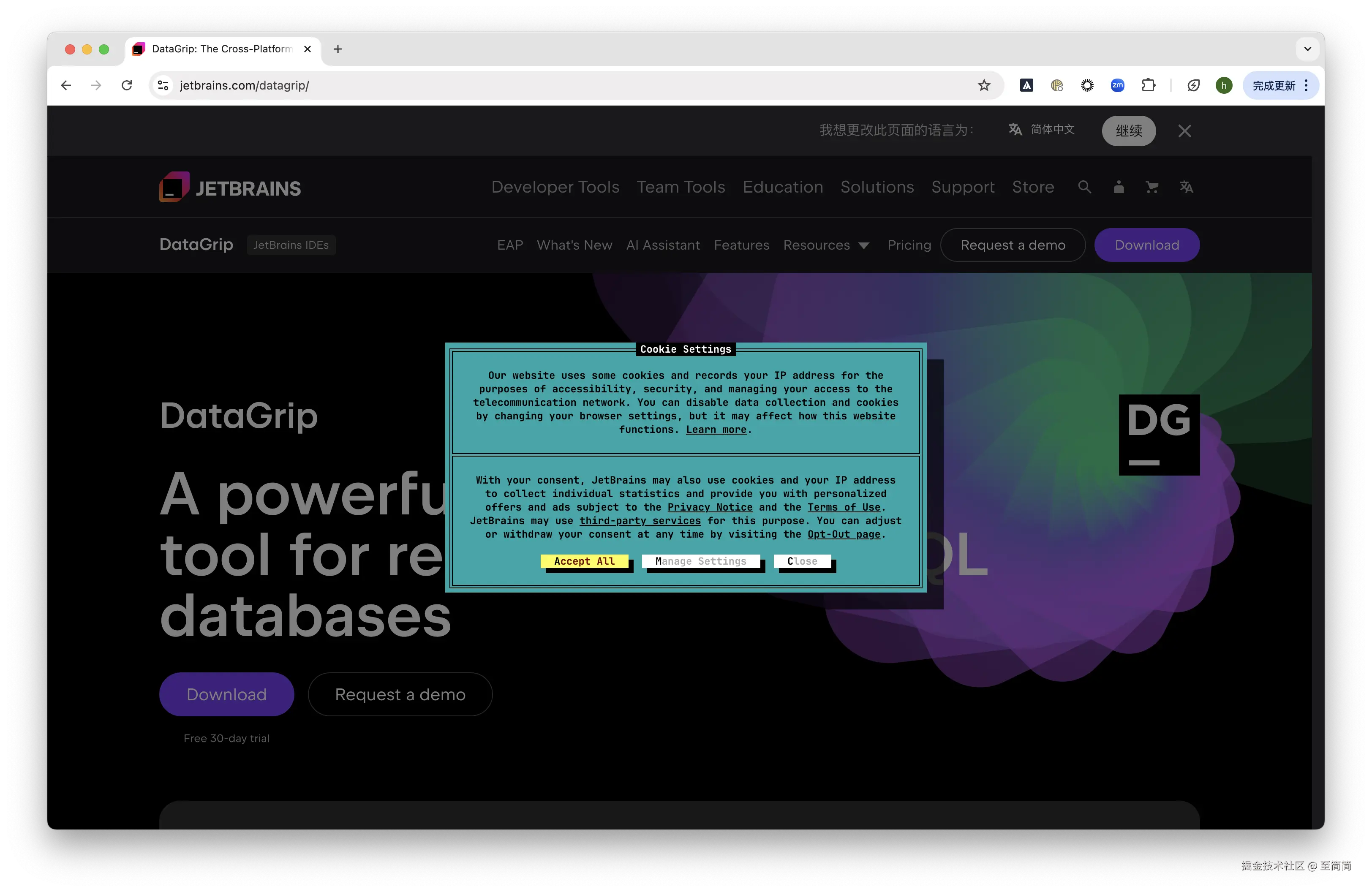1372x892 pixels.
Task: Expand the Resources dropdown menu
Action: (825, 245)
